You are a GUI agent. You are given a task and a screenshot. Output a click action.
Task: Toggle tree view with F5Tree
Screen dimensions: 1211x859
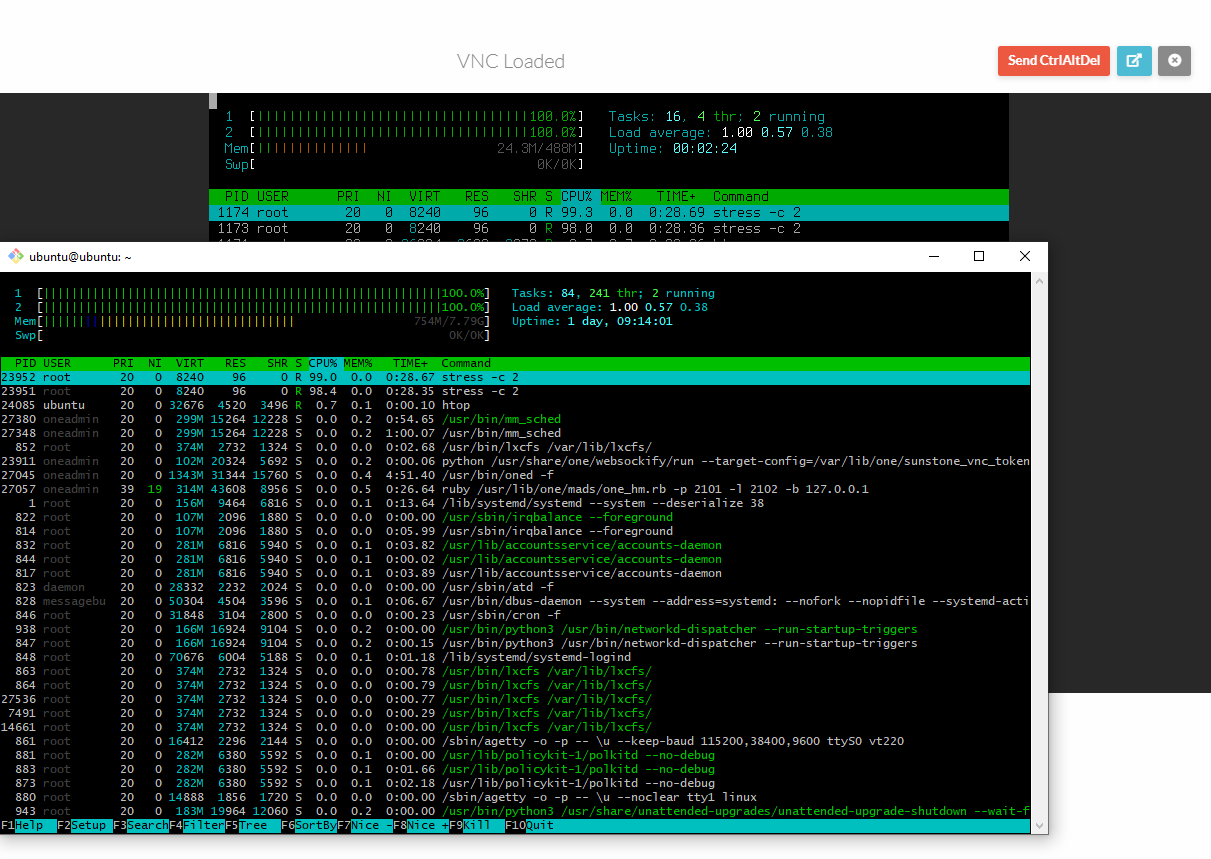(x=252, y=826)
